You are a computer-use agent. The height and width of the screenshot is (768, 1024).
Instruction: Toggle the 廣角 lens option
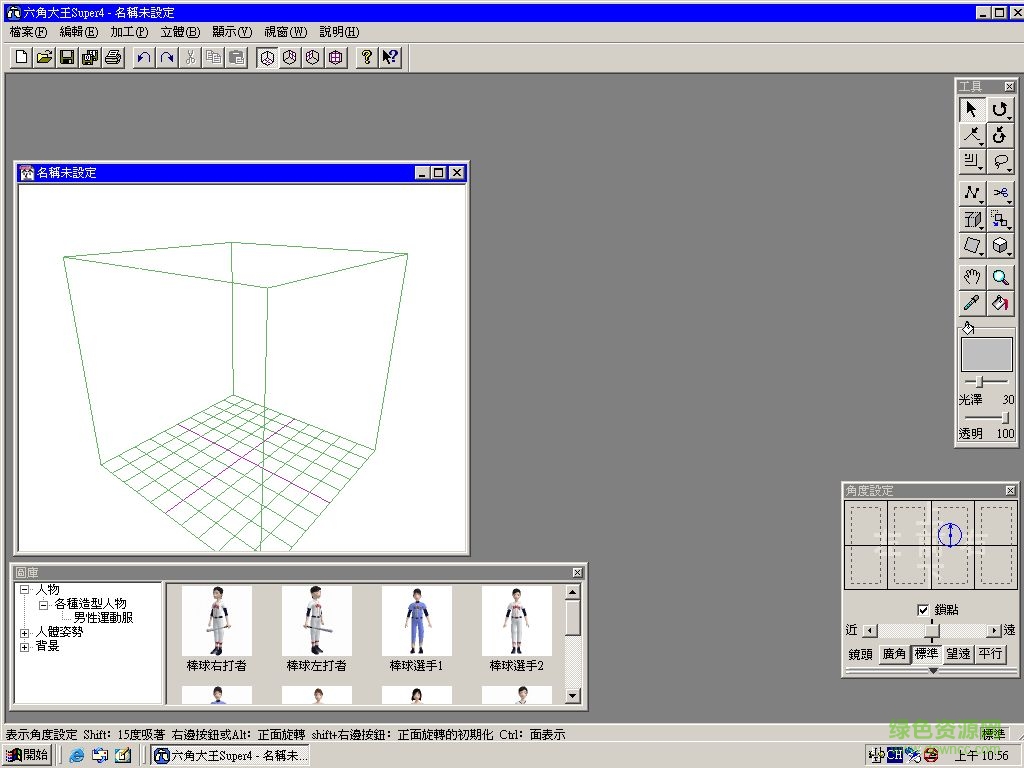pyautogui.click(x=894, y=654)
